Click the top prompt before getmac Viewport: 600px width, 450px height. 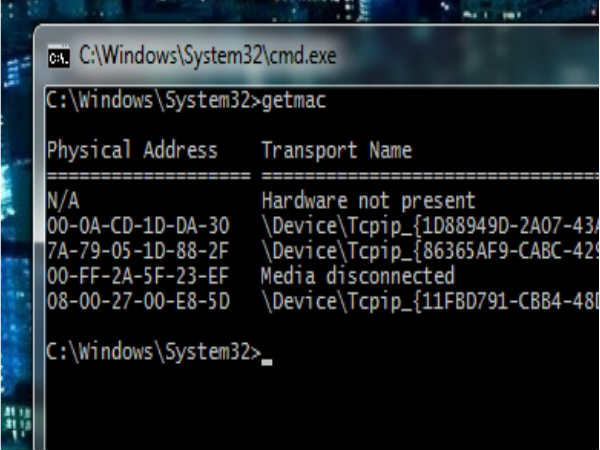point(152,100)
